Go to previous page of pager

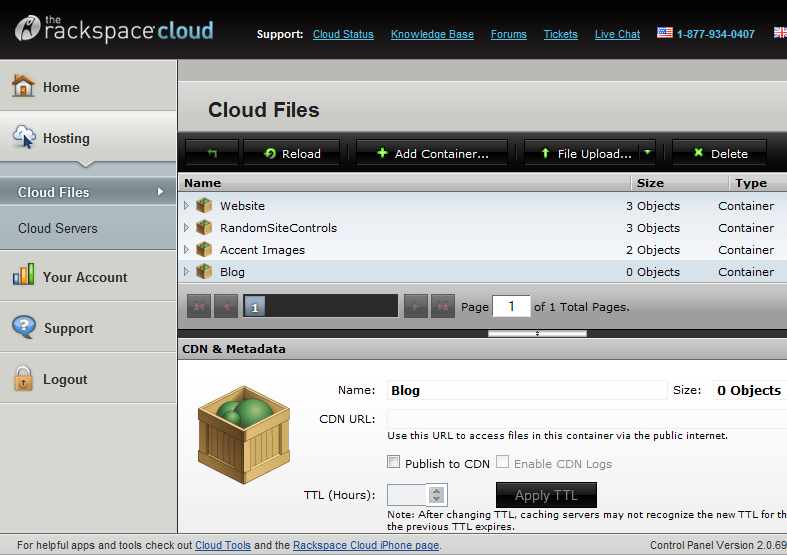[x=226, y=306]
